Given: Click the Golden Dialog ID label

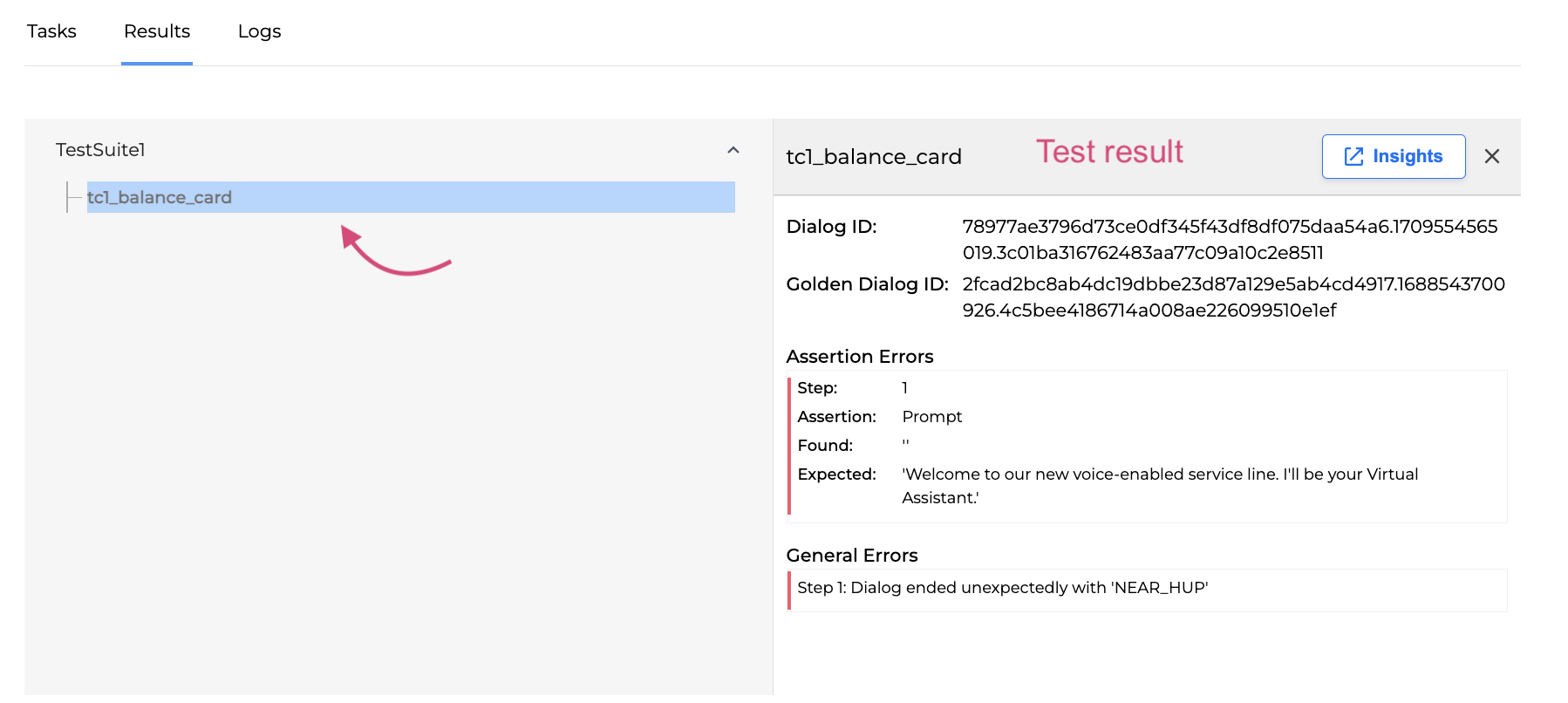Looking at the screenshot, I should tap(867, 284).
